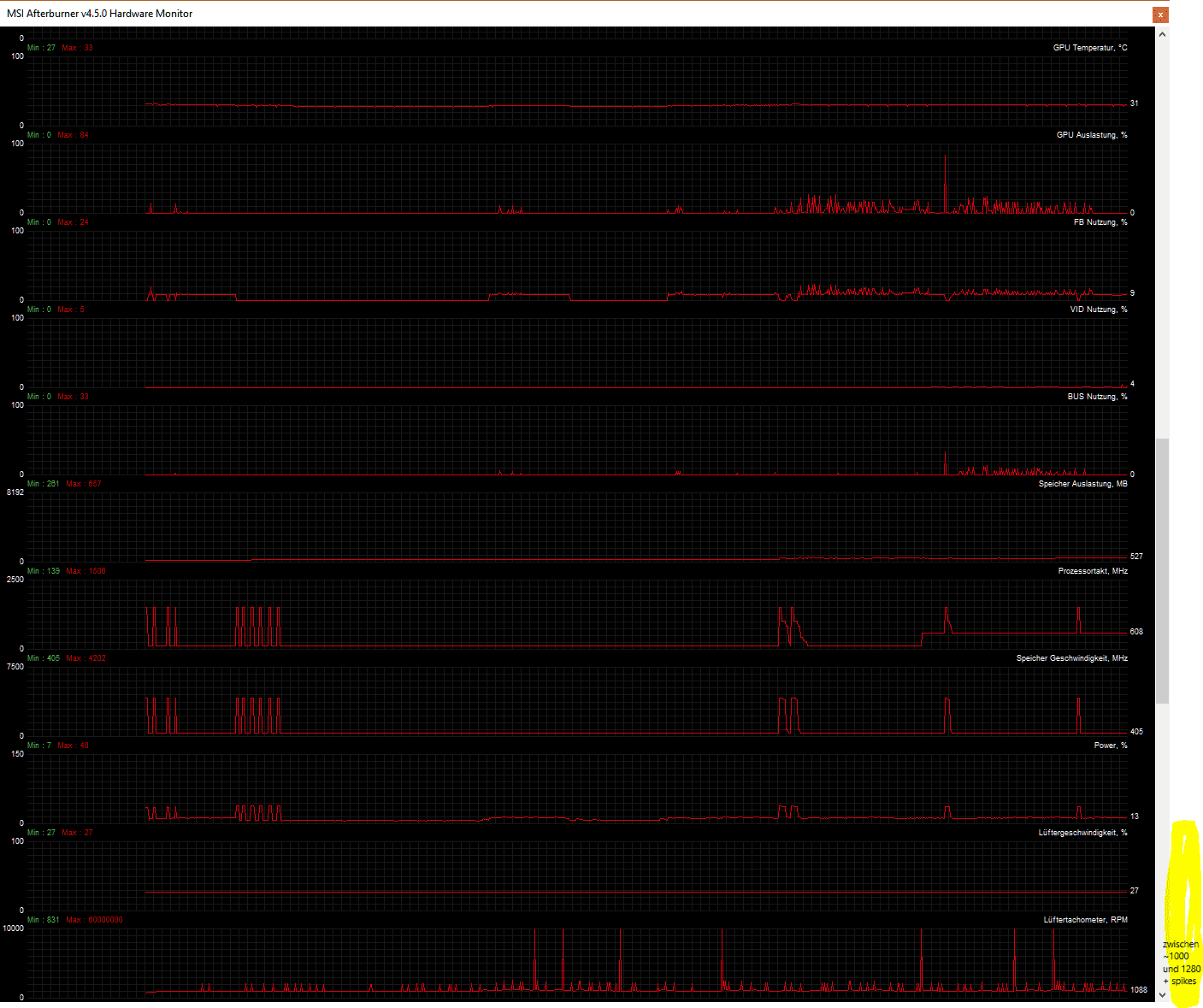Click the Power, % graph label
Viewport: 1203px width, 1008px height.
click(x=1111, y=746)
